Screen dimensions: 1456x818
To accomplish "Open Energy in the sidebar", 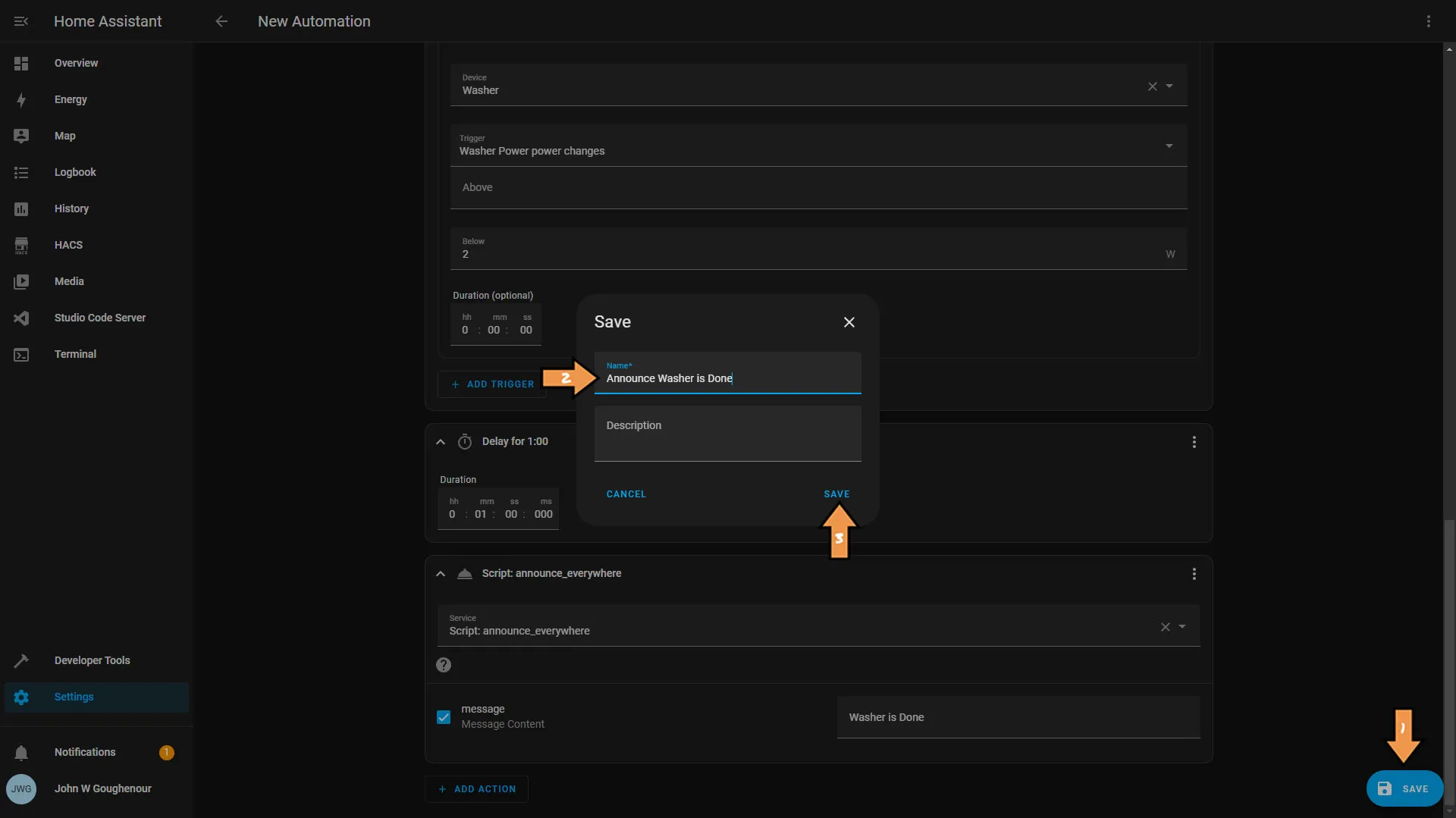I will (x=96, y=99).
